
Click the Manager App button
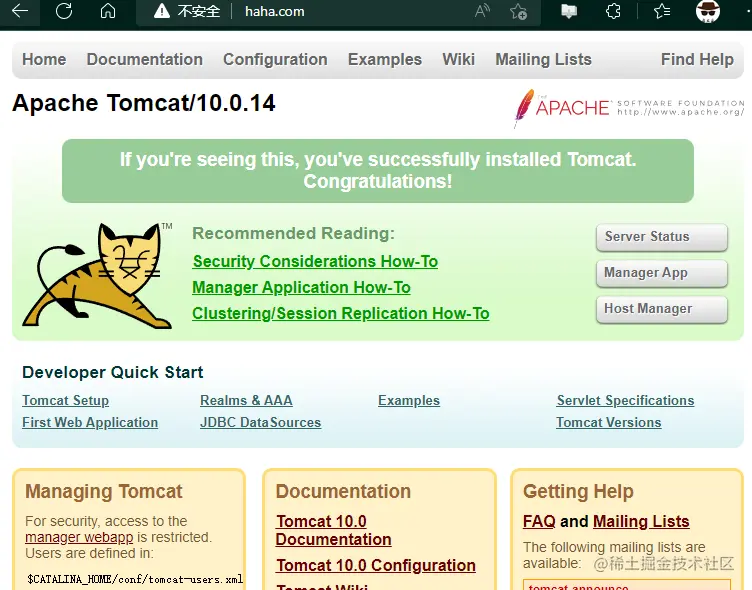pyautogui.click(x=661, y=273)
